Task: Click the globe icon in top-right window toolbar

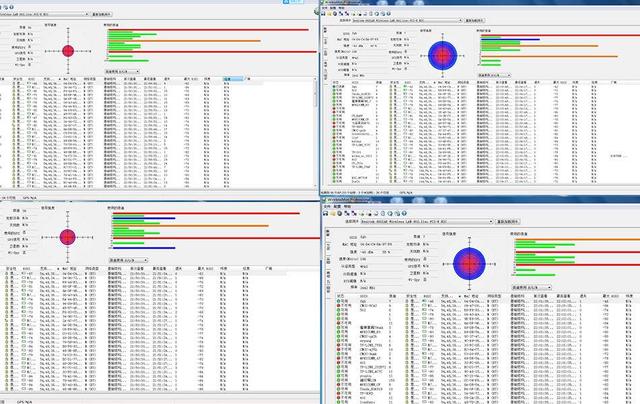Action: (335, 13)
